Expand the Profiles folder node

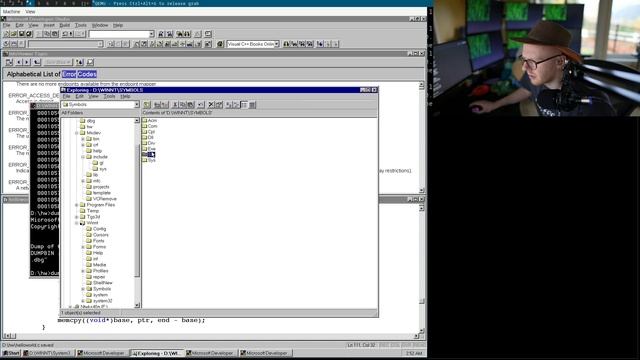coord(83,271)
